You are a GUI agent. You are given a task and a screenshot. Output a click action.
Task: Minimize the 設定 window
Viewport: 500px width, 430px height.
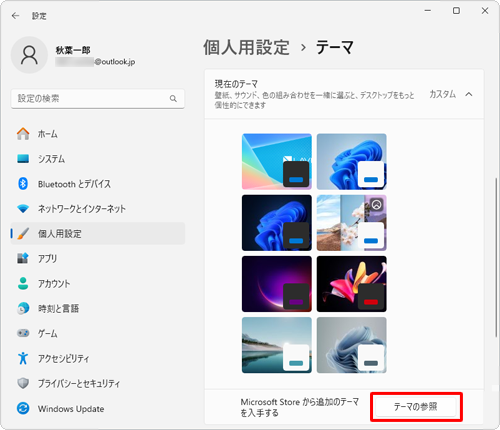(428, 11)
